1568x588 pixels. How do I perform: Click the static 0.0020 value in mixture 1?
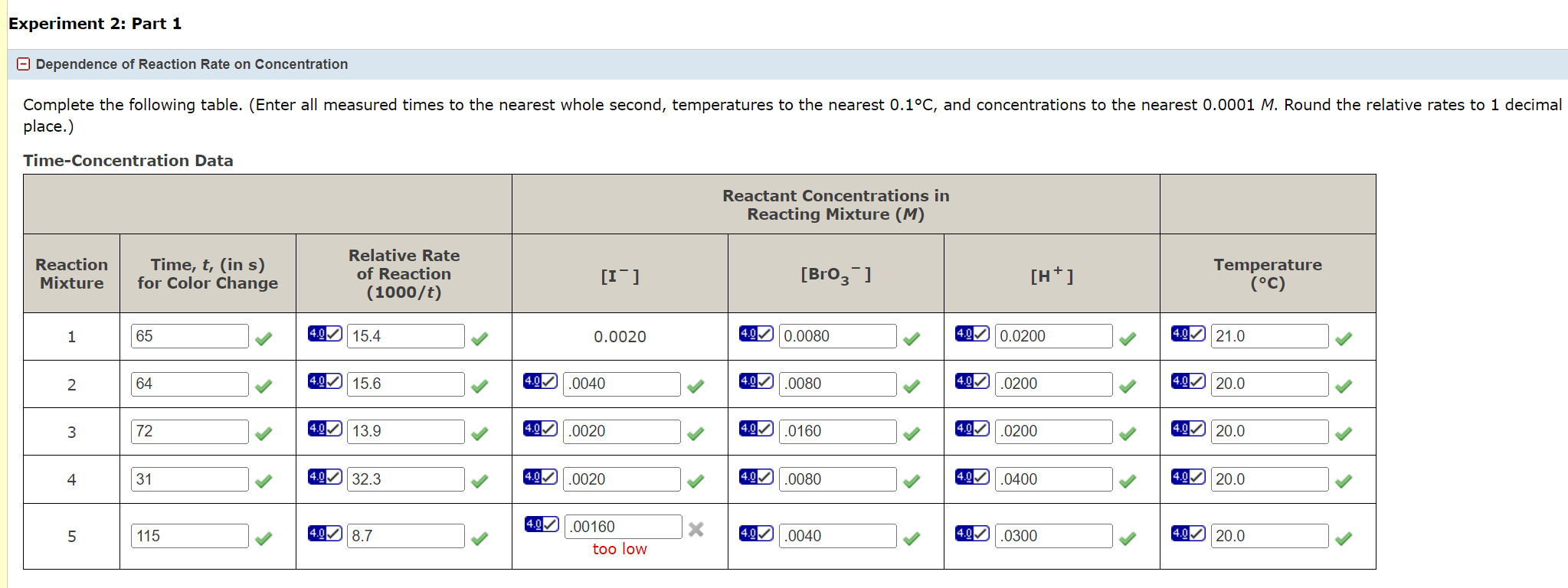[x=620, y=337]
